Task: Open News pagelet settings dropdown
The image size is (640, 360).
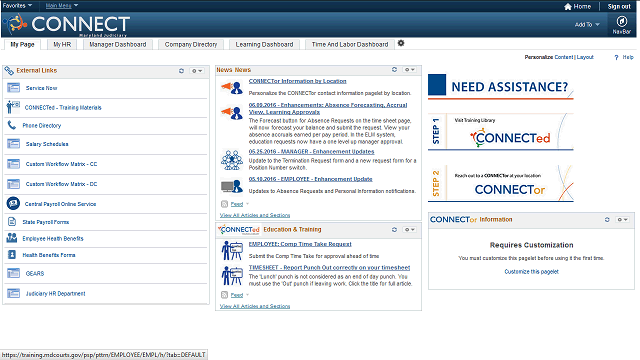Action: click(409, 69)
